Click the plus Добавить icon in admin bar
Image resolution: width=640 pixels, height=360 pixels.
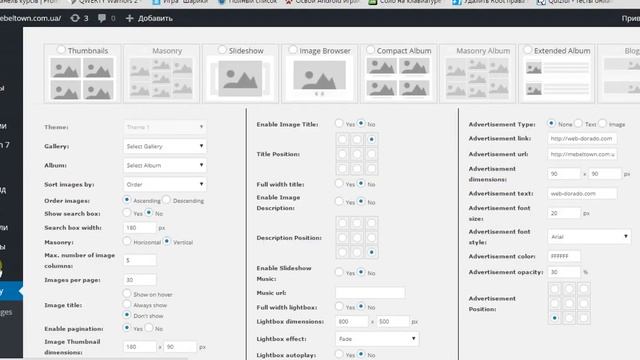coord(129,18)
